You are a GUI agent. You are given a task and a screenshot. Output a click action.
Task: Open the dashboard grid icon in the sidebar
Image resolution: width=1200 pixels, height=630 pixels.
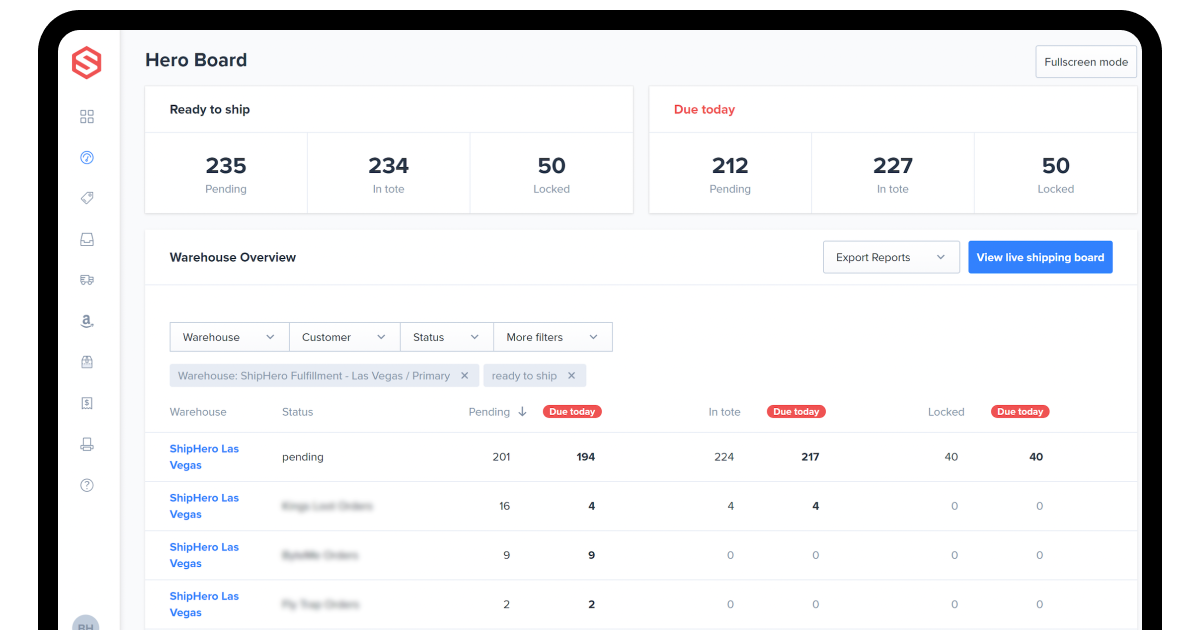point(87,117)
